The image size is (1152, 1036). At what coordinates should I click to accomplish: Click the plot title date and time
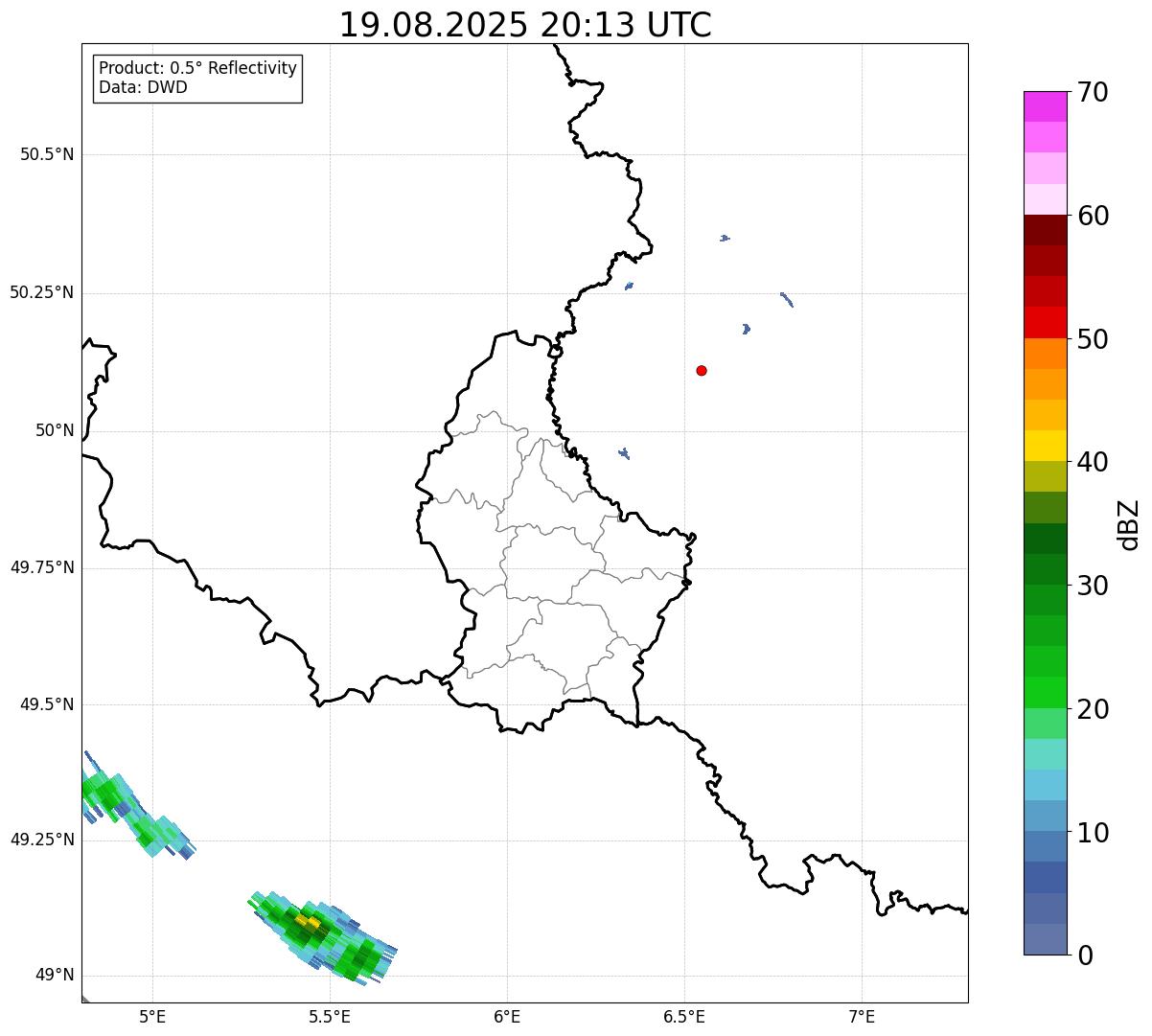525,25
